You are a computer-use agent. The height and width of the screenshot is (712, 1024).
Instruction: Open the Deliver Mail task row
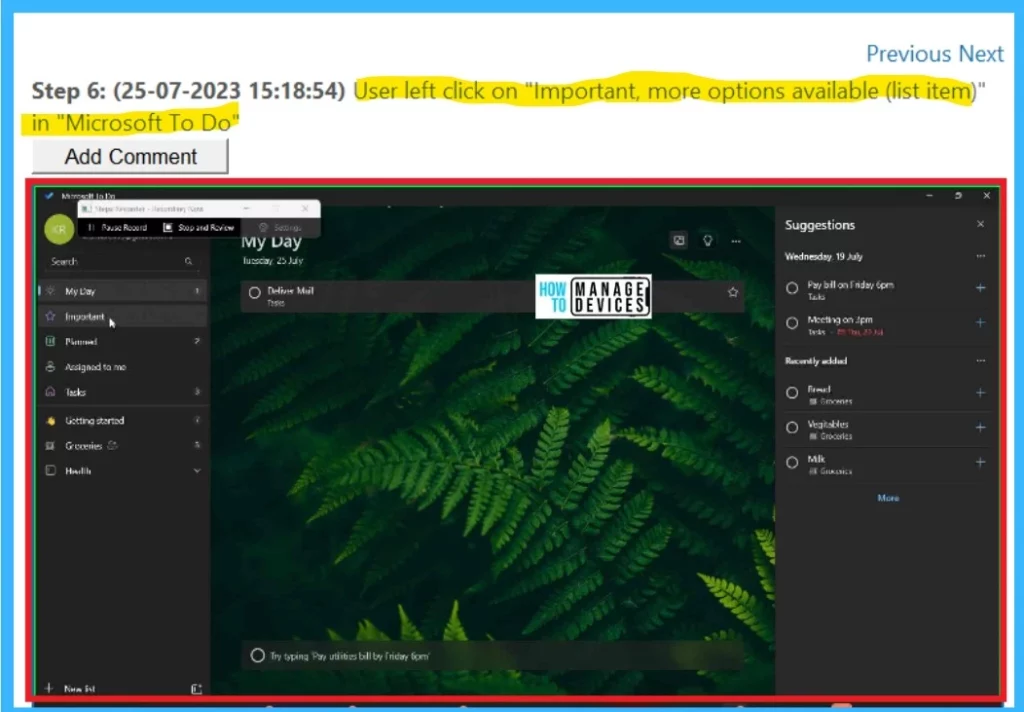click(493, 296)
